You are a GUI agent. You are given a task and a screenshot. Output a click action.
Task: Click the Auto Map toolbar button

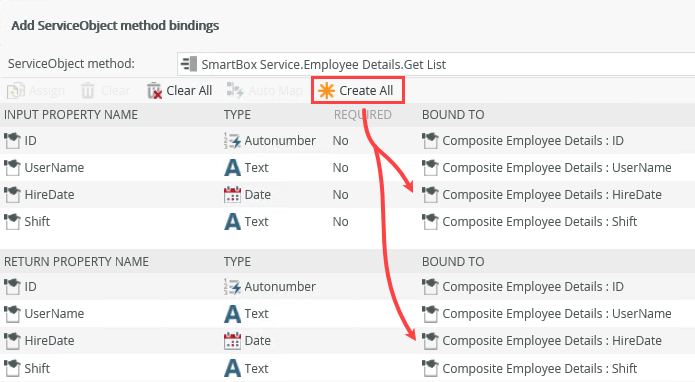(265, 90)
